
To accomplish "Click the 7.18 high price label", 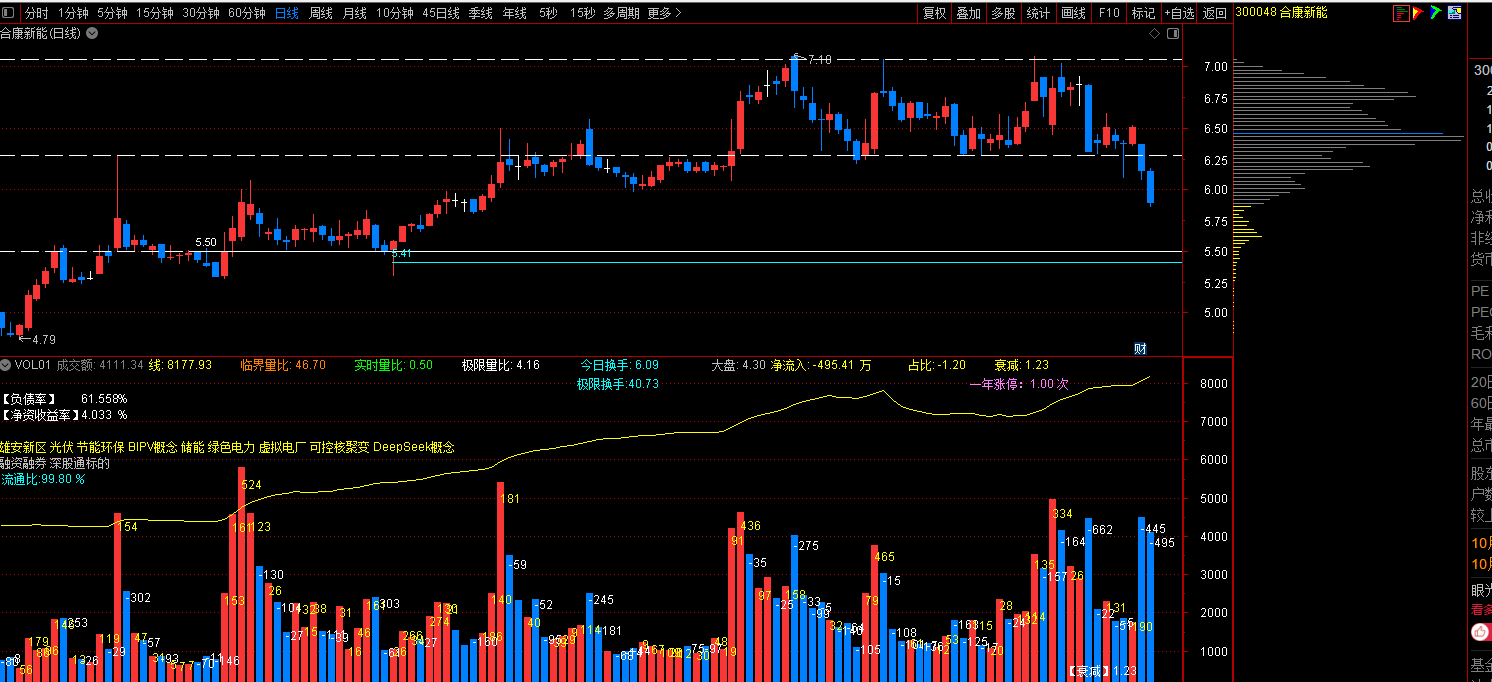I will click(x=819, y=59).
